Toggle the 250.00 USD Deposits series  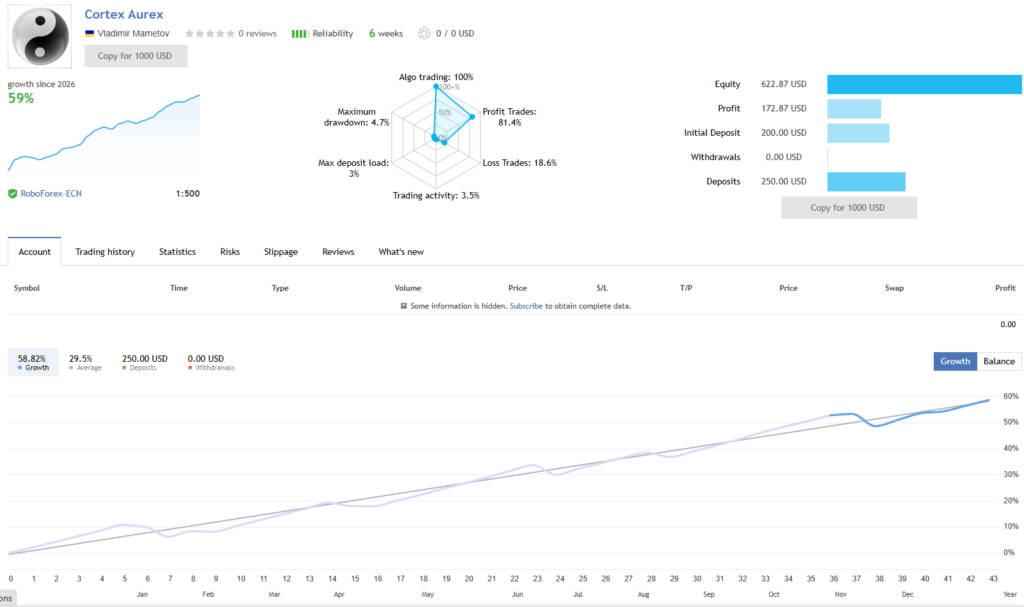pos(144,363)
